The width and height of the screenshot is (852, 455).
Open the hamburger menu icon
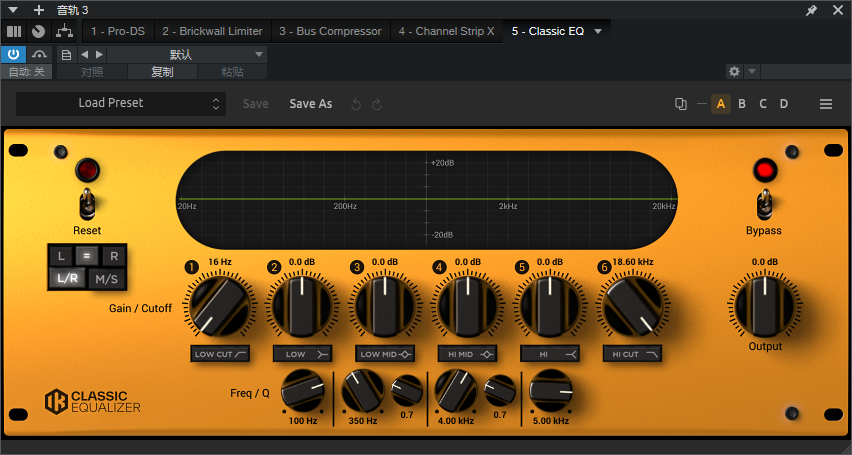tap(826, 104)
